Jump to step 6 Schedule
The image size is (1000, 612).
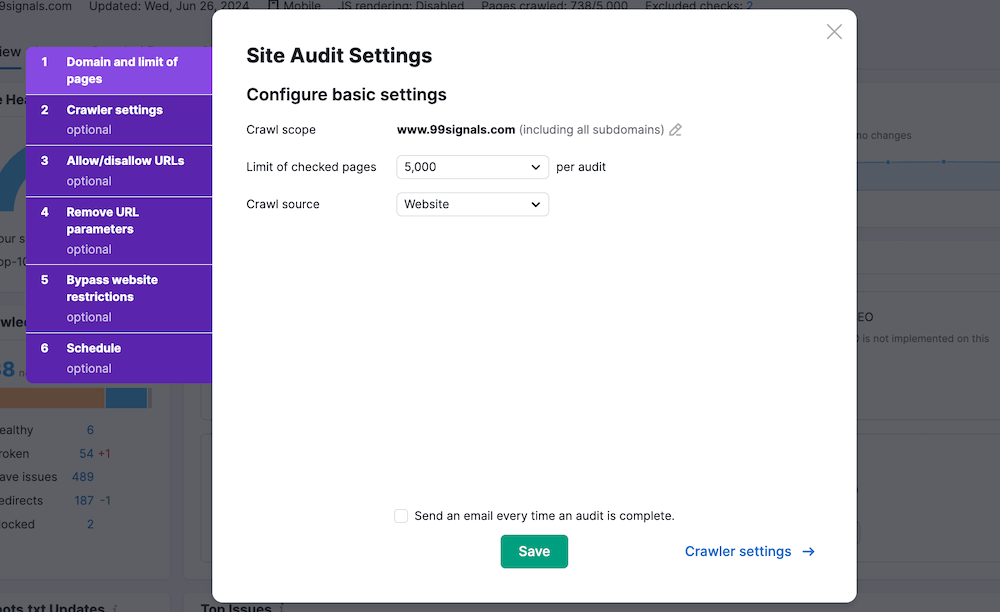(x=119, y=358)
